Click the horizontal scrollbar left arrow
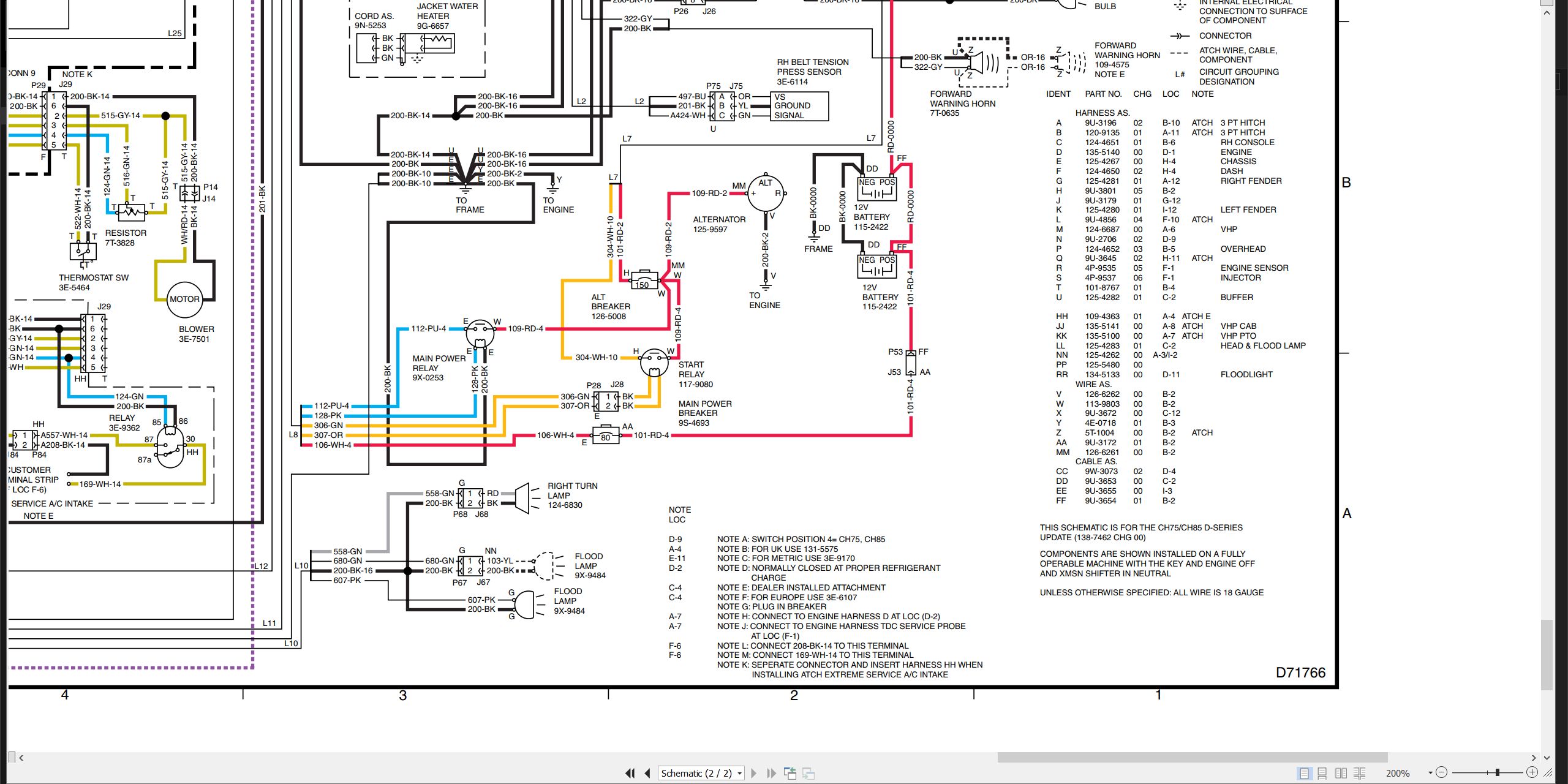The image size is (1568, 784). [x=21, y=758]
